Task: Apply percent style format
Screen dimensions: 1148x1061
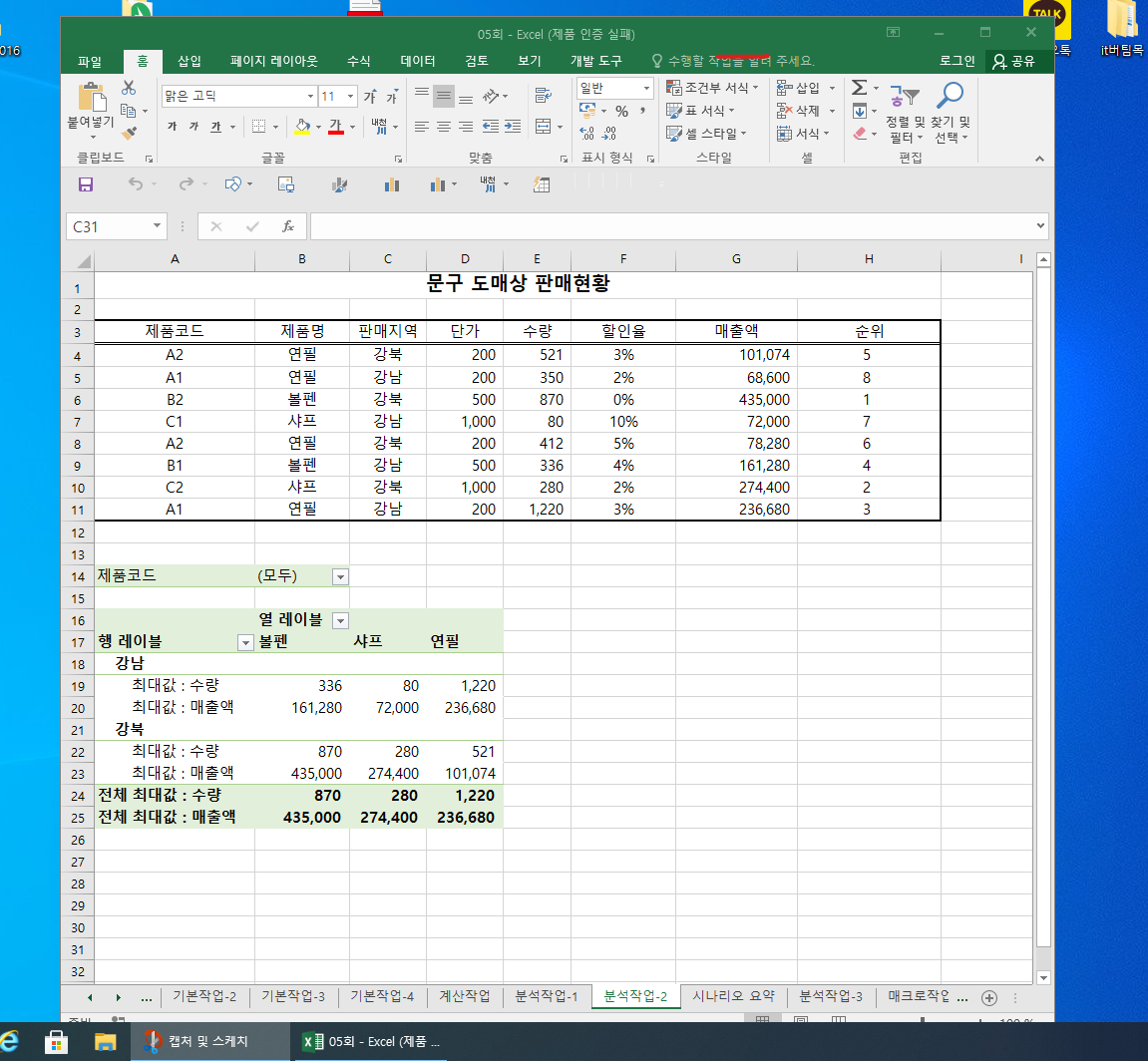Action: 621,112
